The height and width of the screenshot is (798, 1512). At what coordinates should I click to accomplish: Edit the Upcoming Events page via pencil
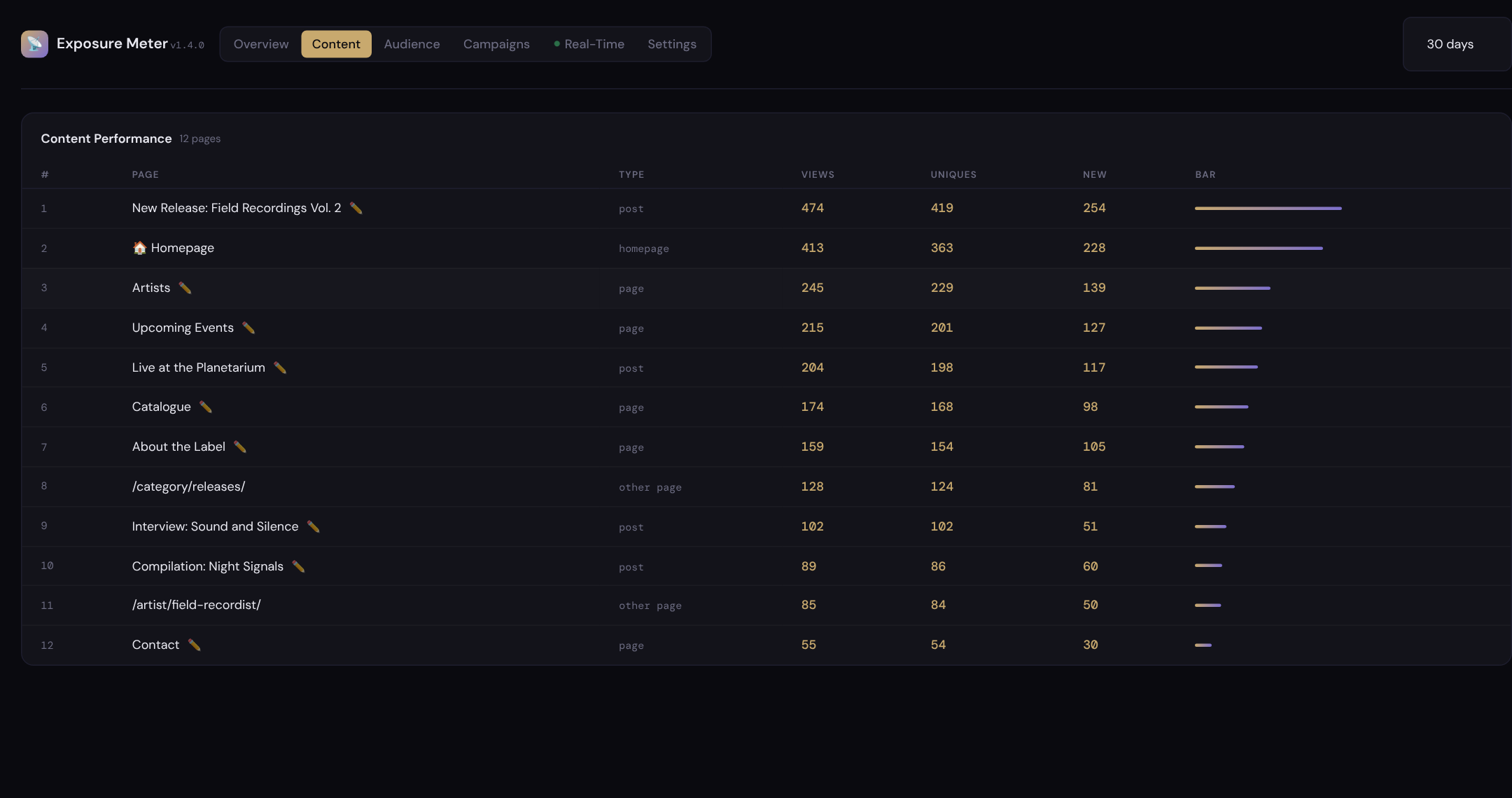pos(248,328)
